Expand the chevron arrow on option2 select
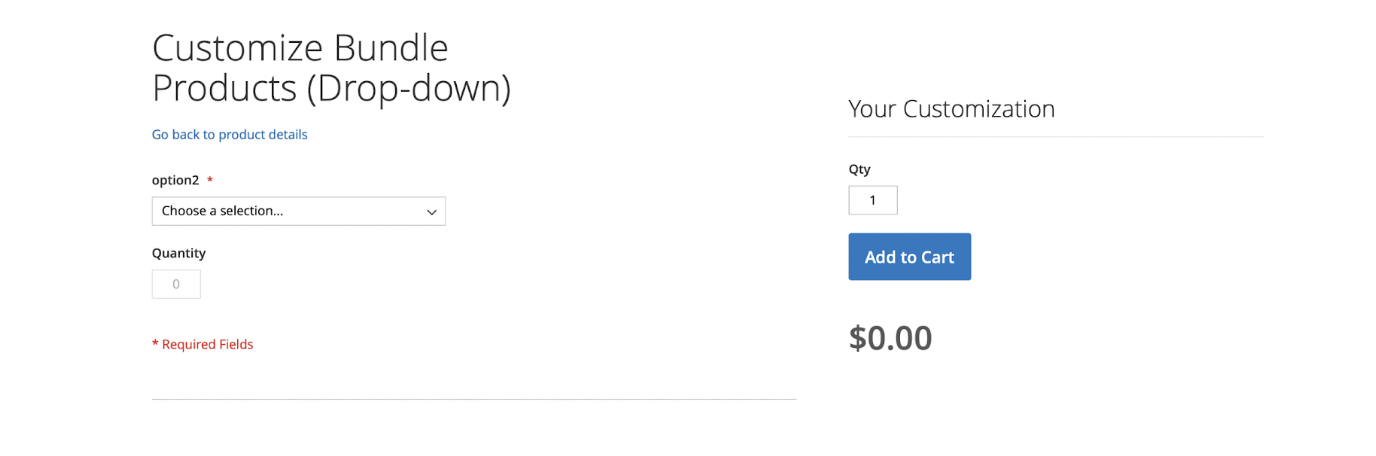1376x456 pixels. tap(432, 212)
